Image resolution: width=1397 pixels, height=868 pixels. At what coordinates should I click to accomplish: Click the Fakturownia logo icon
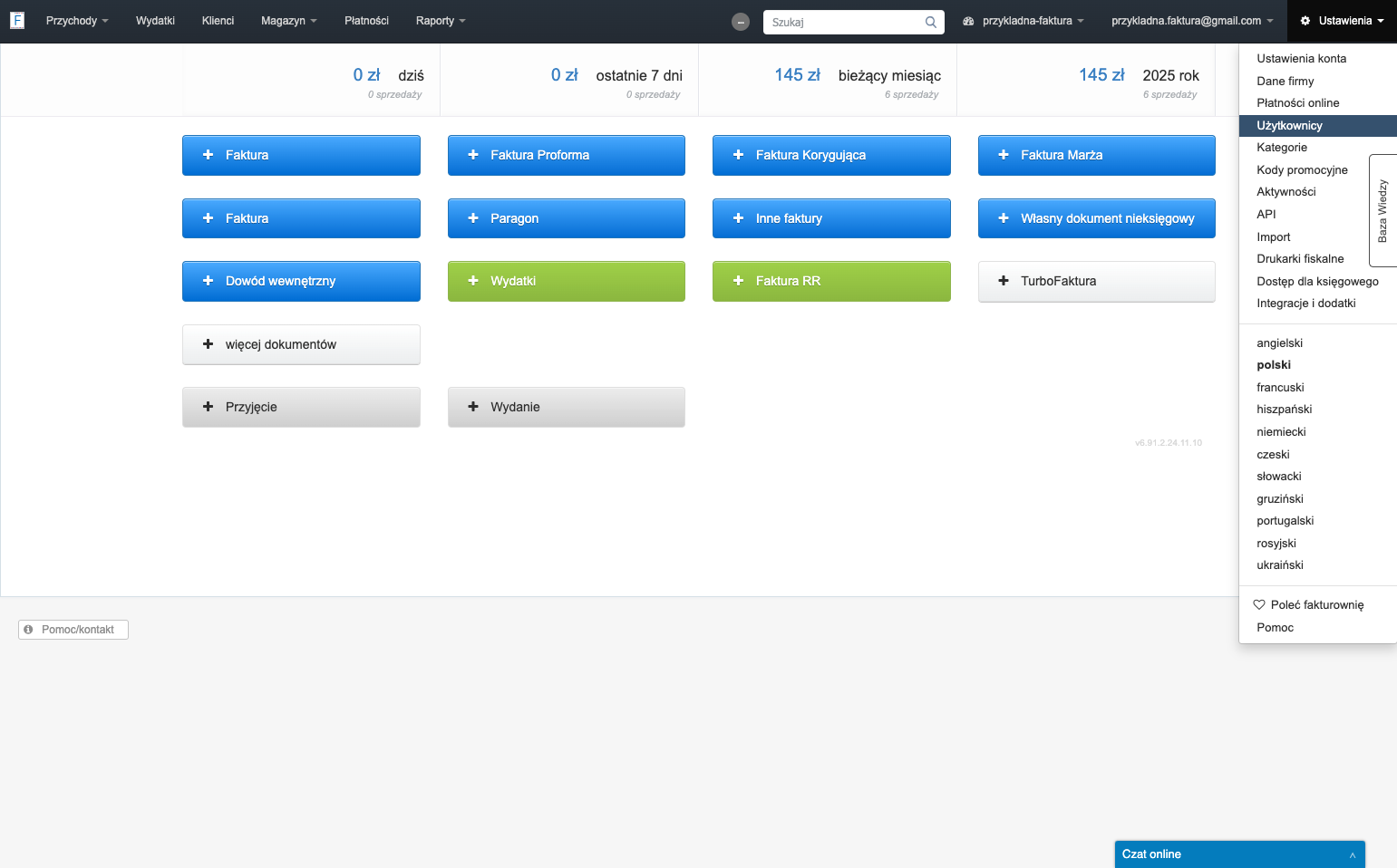click(x=16, y=20)
